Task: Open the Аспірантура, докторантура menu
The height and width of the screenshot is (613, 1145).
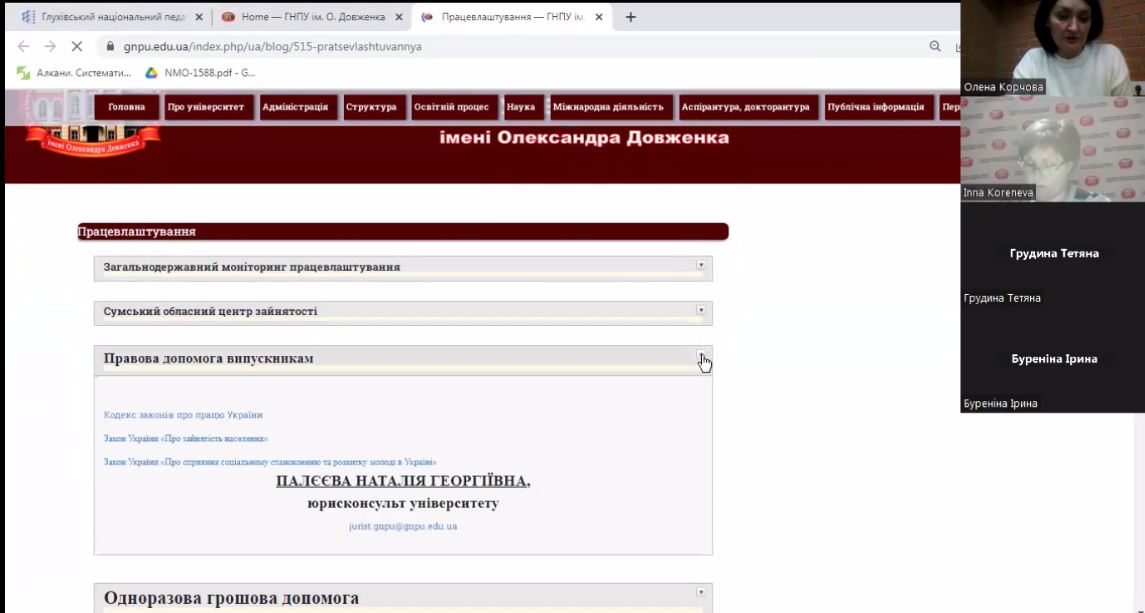Action: coord(746,107)
